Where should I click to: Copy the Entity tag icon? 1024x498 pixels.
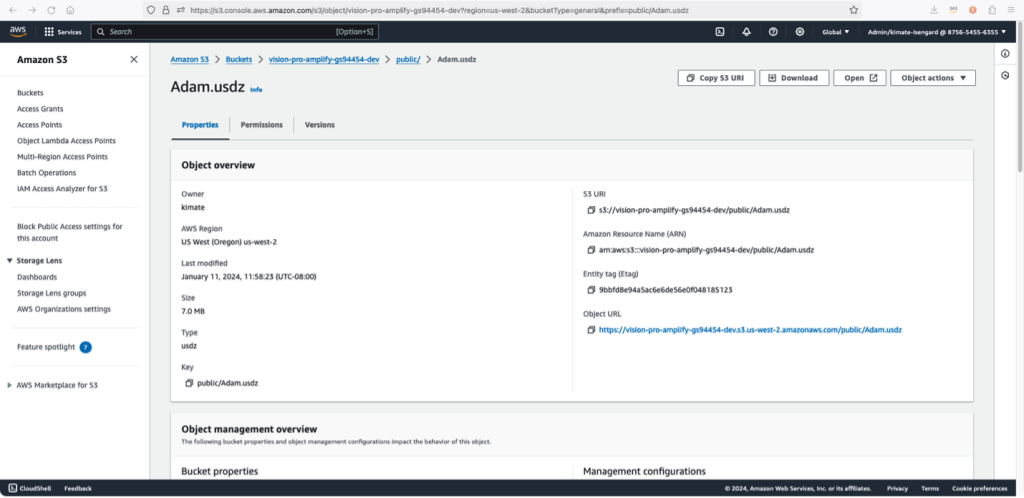tap(591, 290)
